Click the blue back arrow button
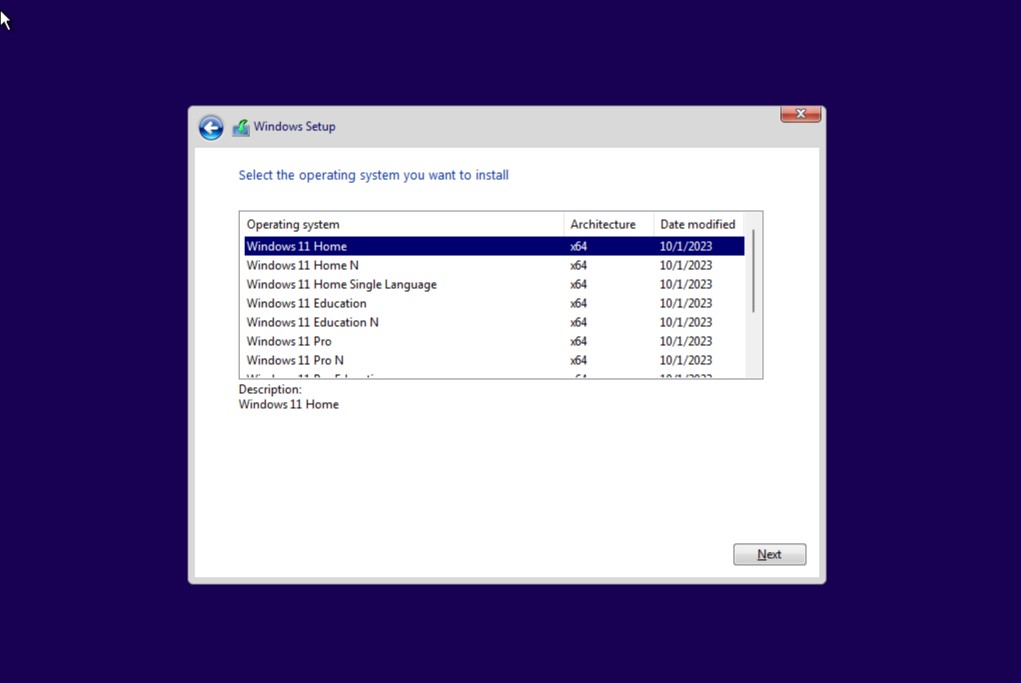The width and height of the screenshot is (1021, 683). (x=211, y=127)
